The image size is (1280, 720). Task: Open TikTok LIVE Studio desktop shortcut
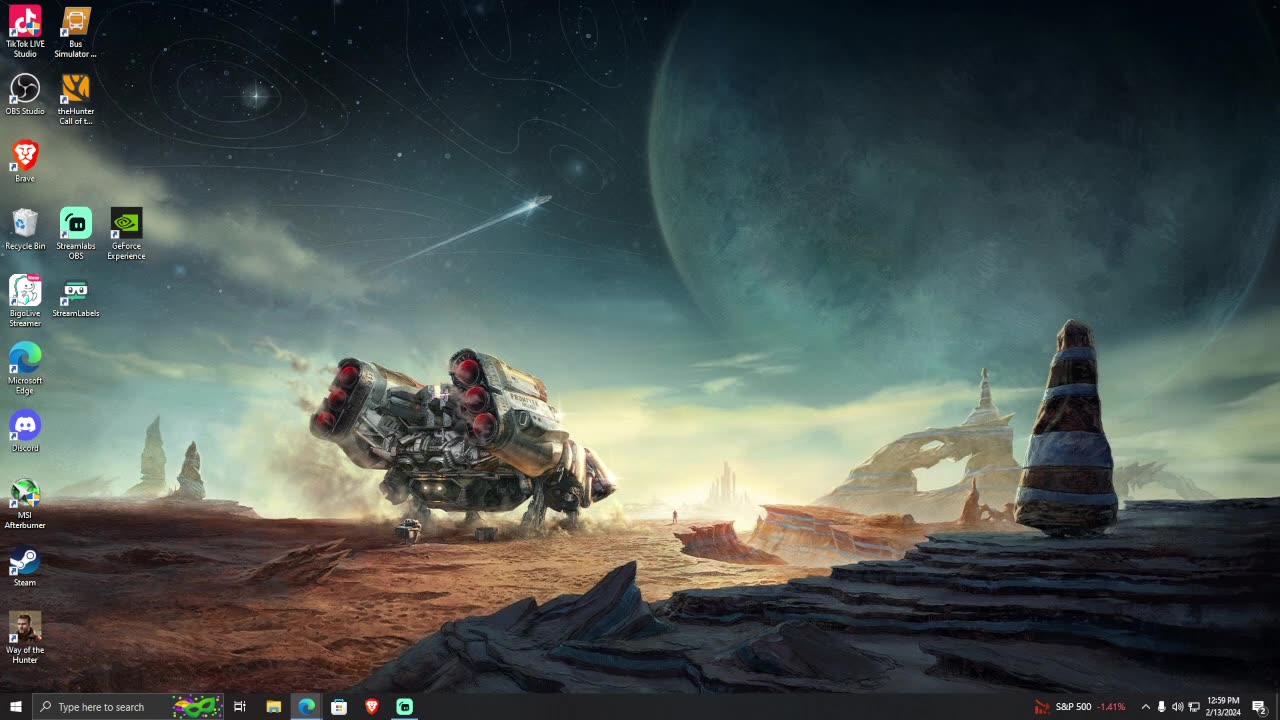(25, 32)
